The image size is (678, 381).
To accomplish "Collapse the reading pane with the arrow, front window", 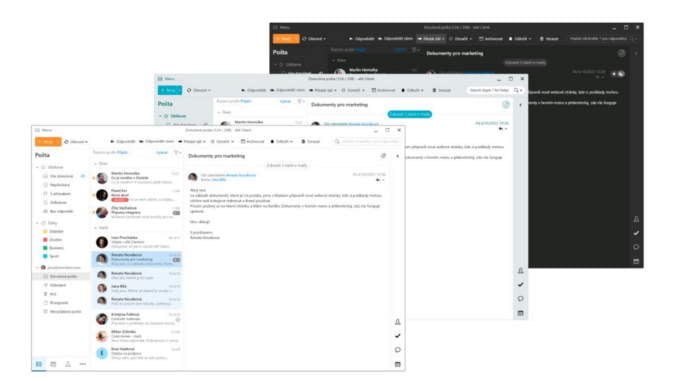I will (x=397, y=156).
